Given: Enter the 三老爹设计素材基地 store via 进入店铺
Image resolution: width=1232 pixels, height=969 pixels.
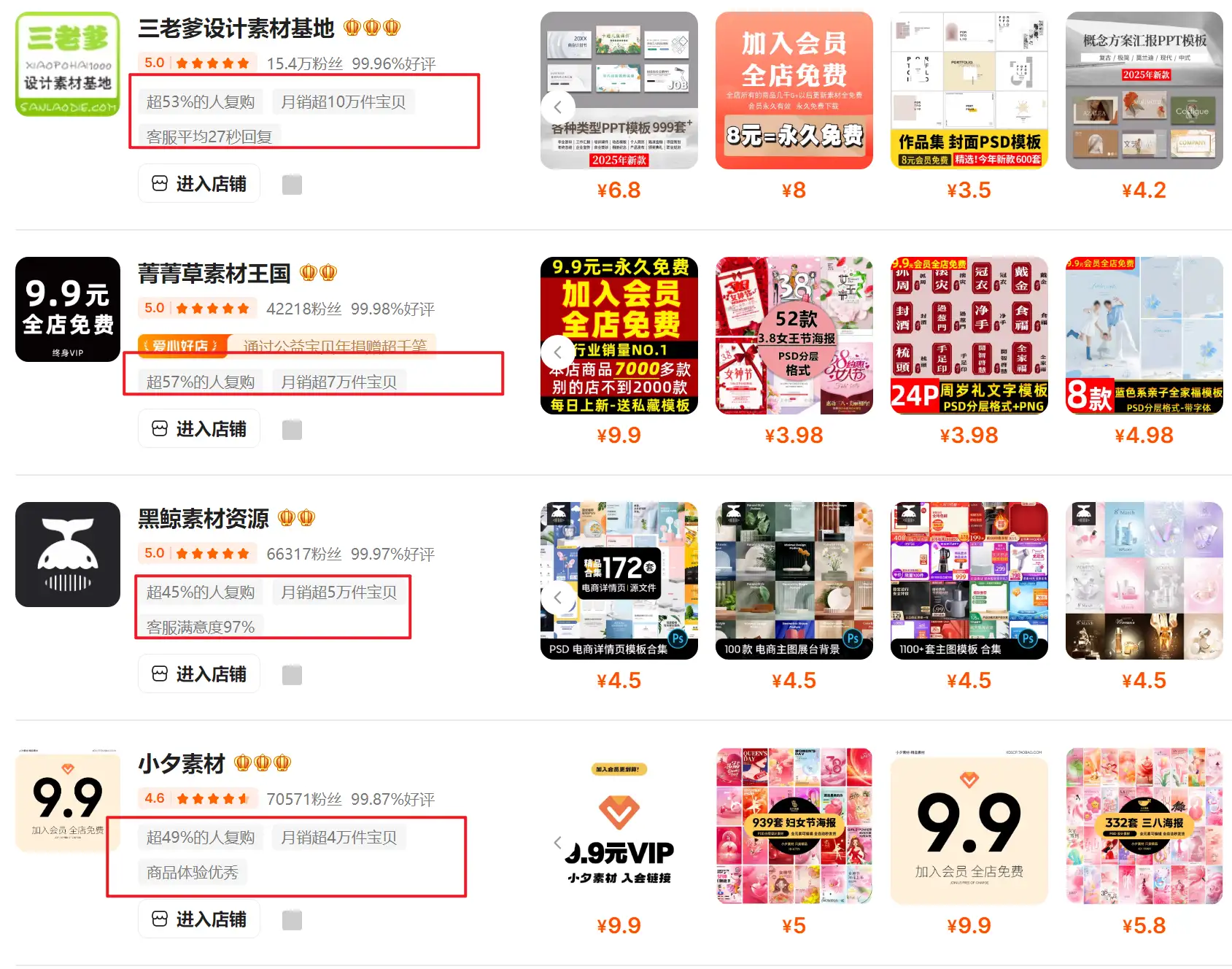Looking at the screenshot, I should point(199,184).
